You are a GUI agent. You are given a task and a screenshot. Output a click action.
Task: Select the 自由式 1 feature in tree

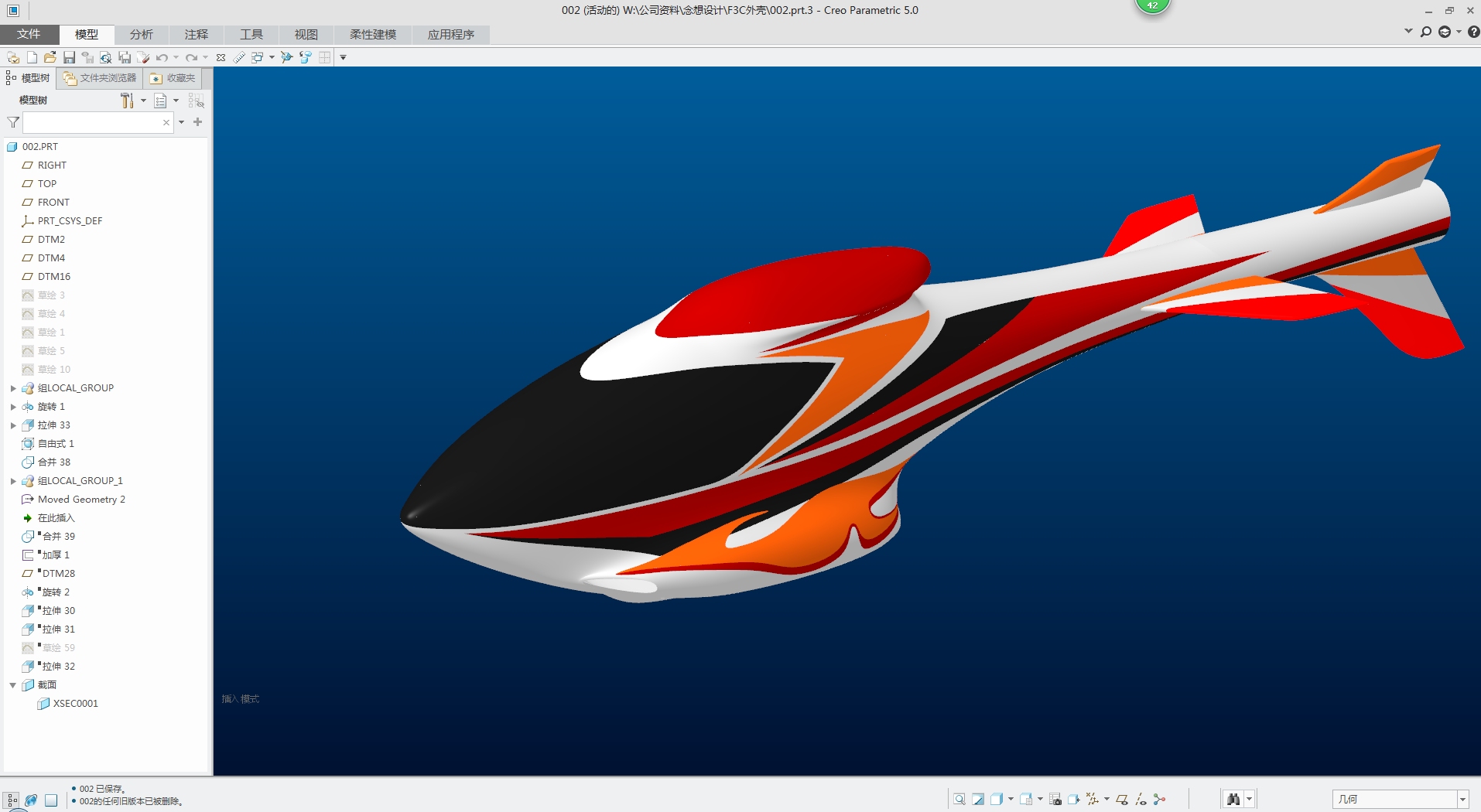pyautogui.click(x=56, y=444)
